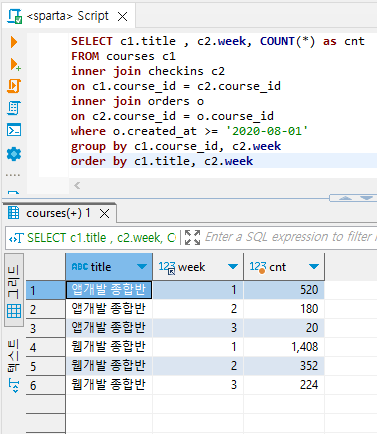Close the <sparta> Script tab
Viewport: 377px width, 434px height.
point(123,16)
